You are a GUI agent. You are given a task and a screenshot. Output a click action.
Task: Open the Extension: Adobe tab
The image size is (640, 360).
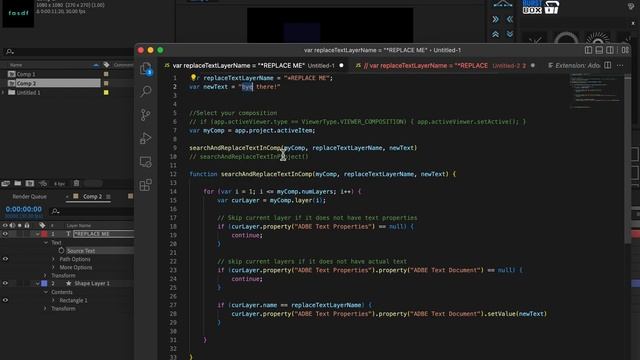coord(573,65)
